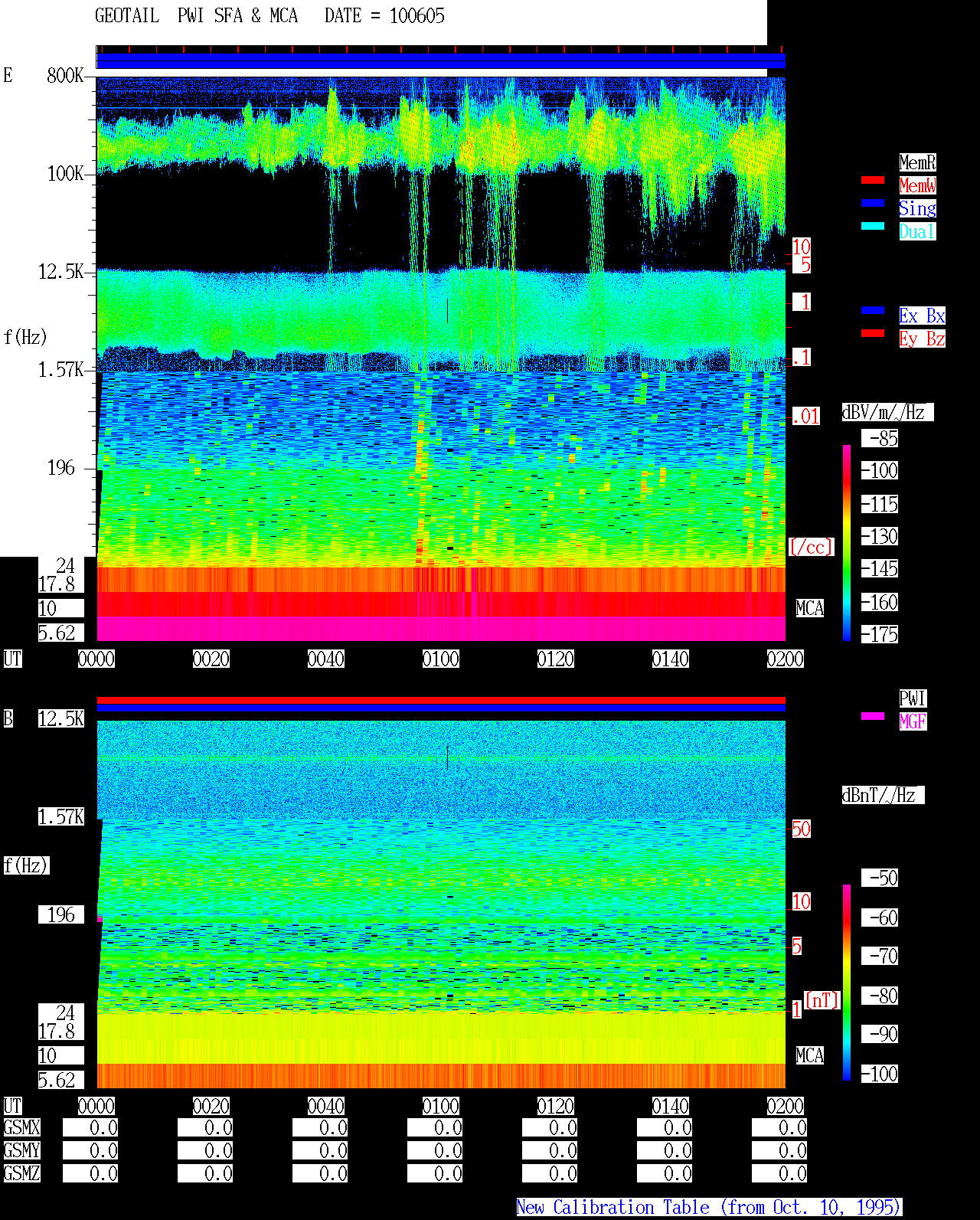Click the GSMX value under 0020

tap(205, 1127)
